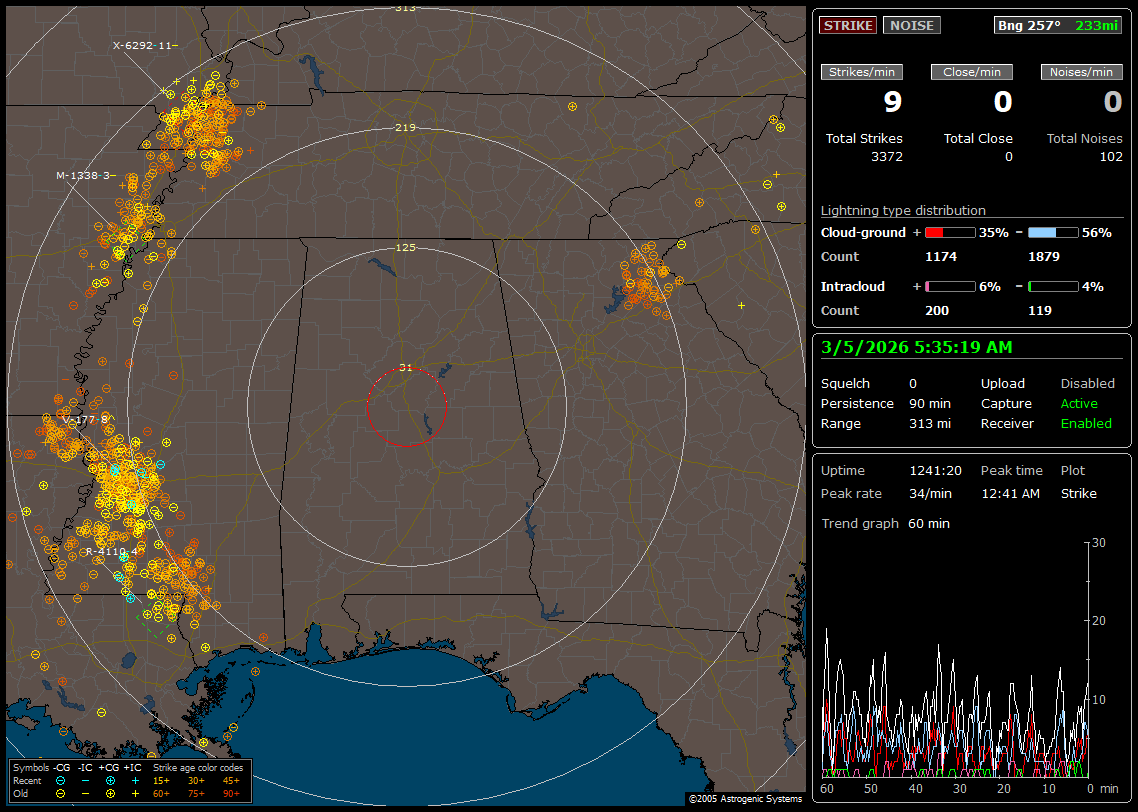Click the Strikes/min button
1138x812 pixels.
pyautogui.click(x=862, y=72)
